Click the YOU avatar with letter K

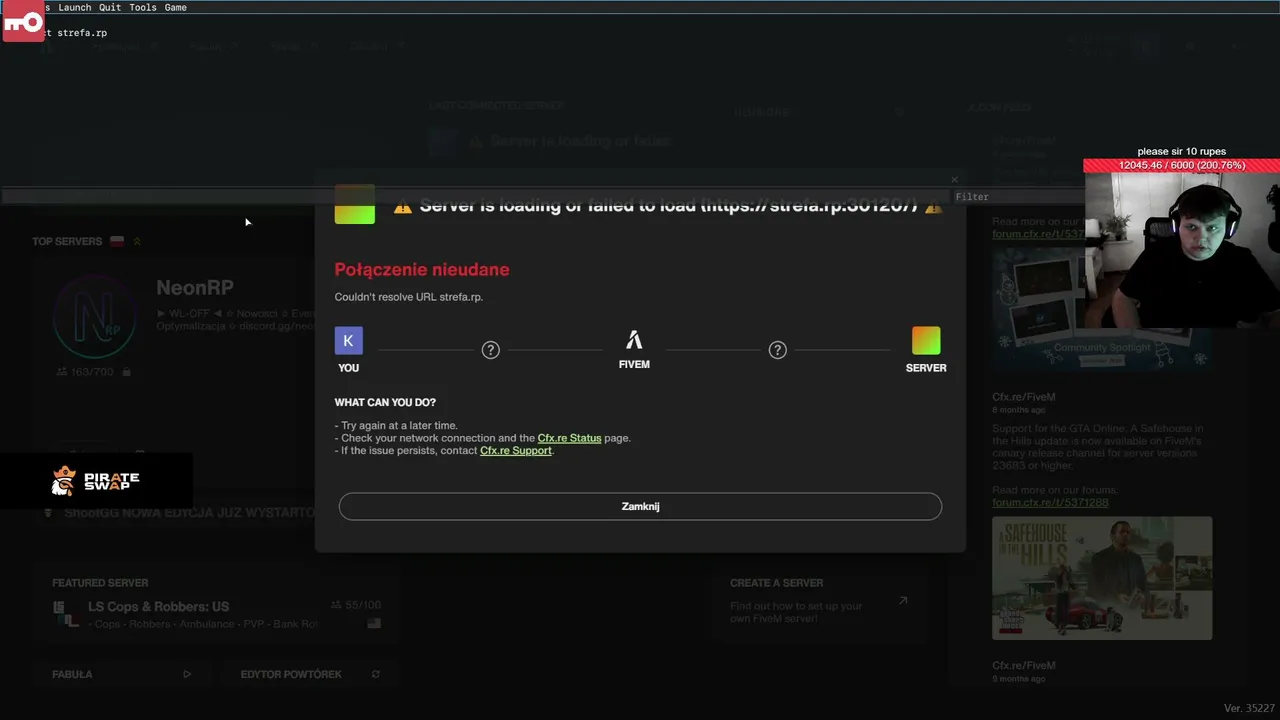(348, 341)
